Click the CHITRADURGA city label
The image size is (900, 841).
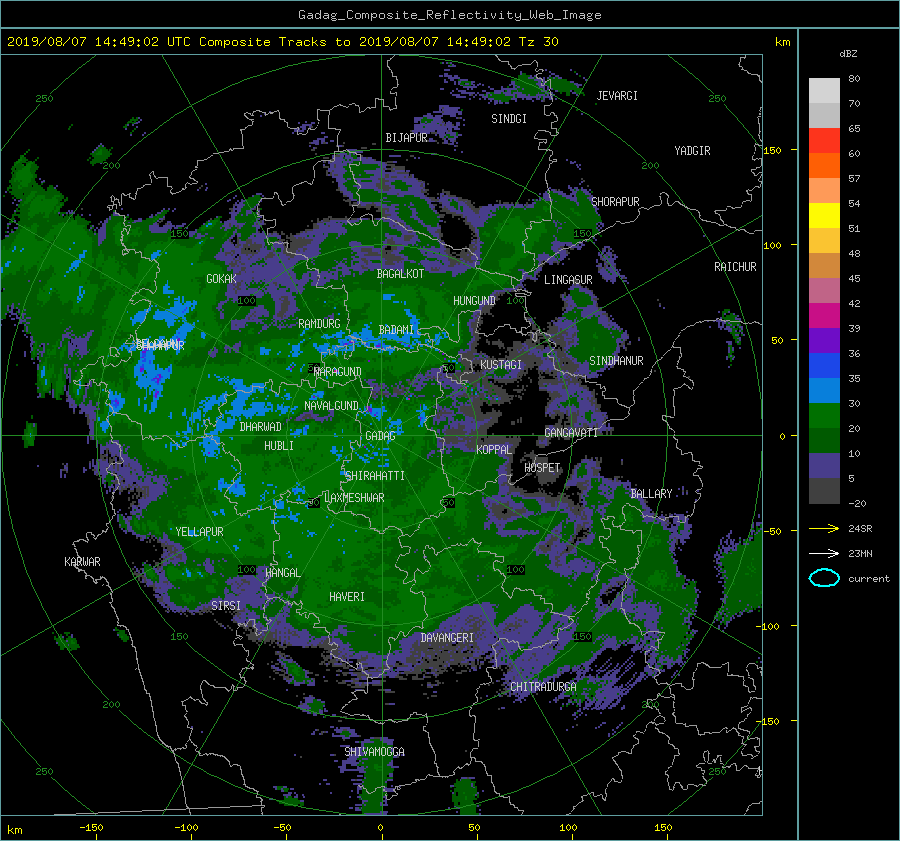click(544, 687)
